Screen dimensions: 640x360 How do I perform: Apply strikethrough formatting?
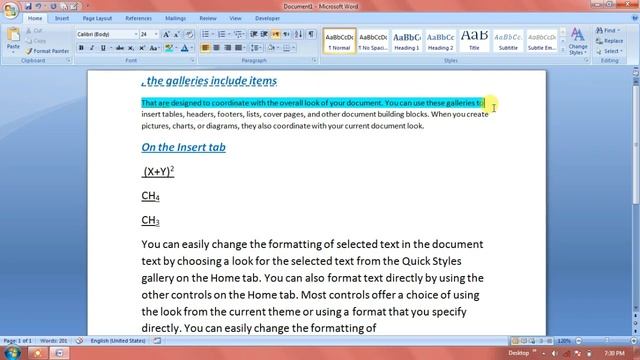[x=120, y=48]
